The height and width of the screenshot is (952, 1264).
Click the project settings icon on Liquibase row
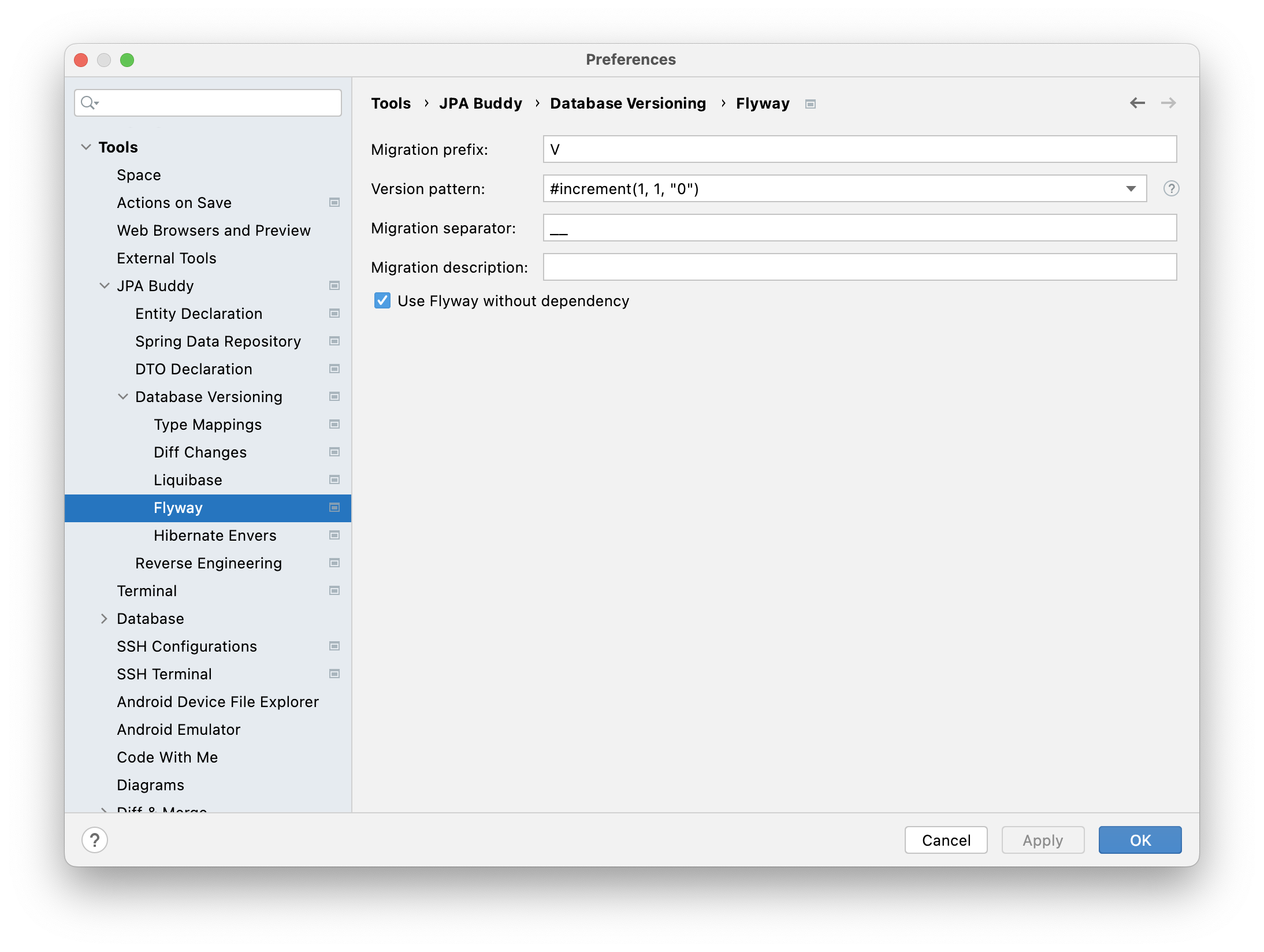point(334,479)
